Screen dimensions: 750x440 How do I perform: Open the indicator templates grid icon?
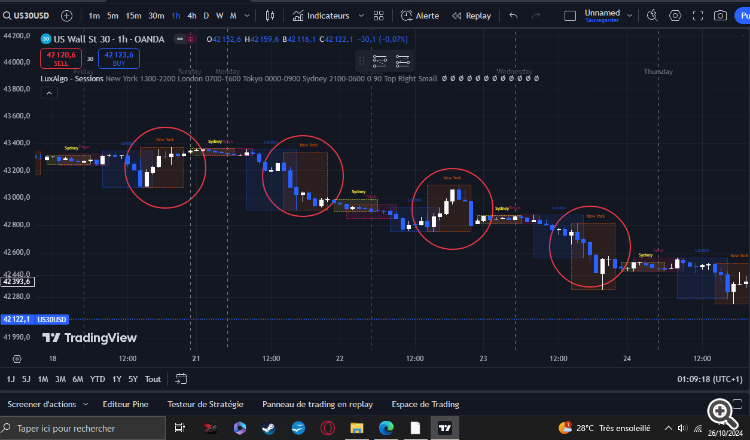point(379,16)
